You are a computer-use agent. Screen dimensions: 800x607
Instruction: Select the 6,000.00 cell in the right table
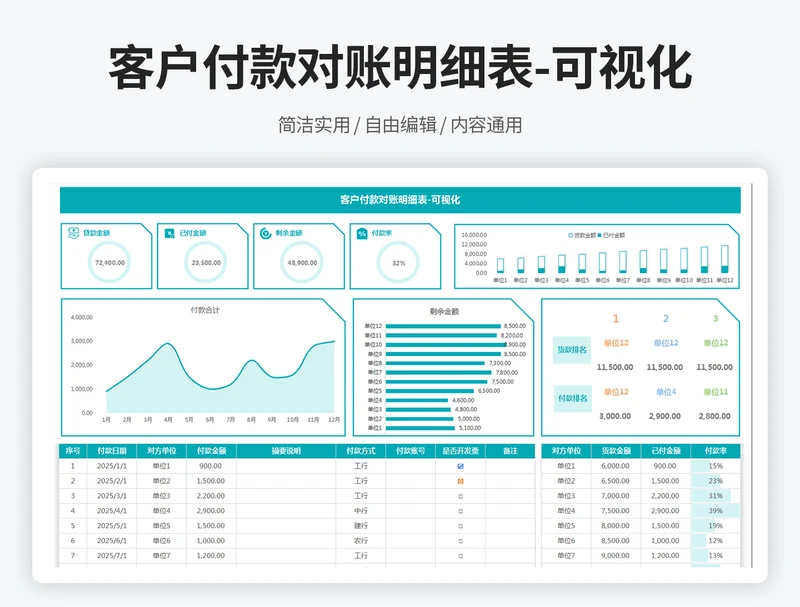coord(616,466)
